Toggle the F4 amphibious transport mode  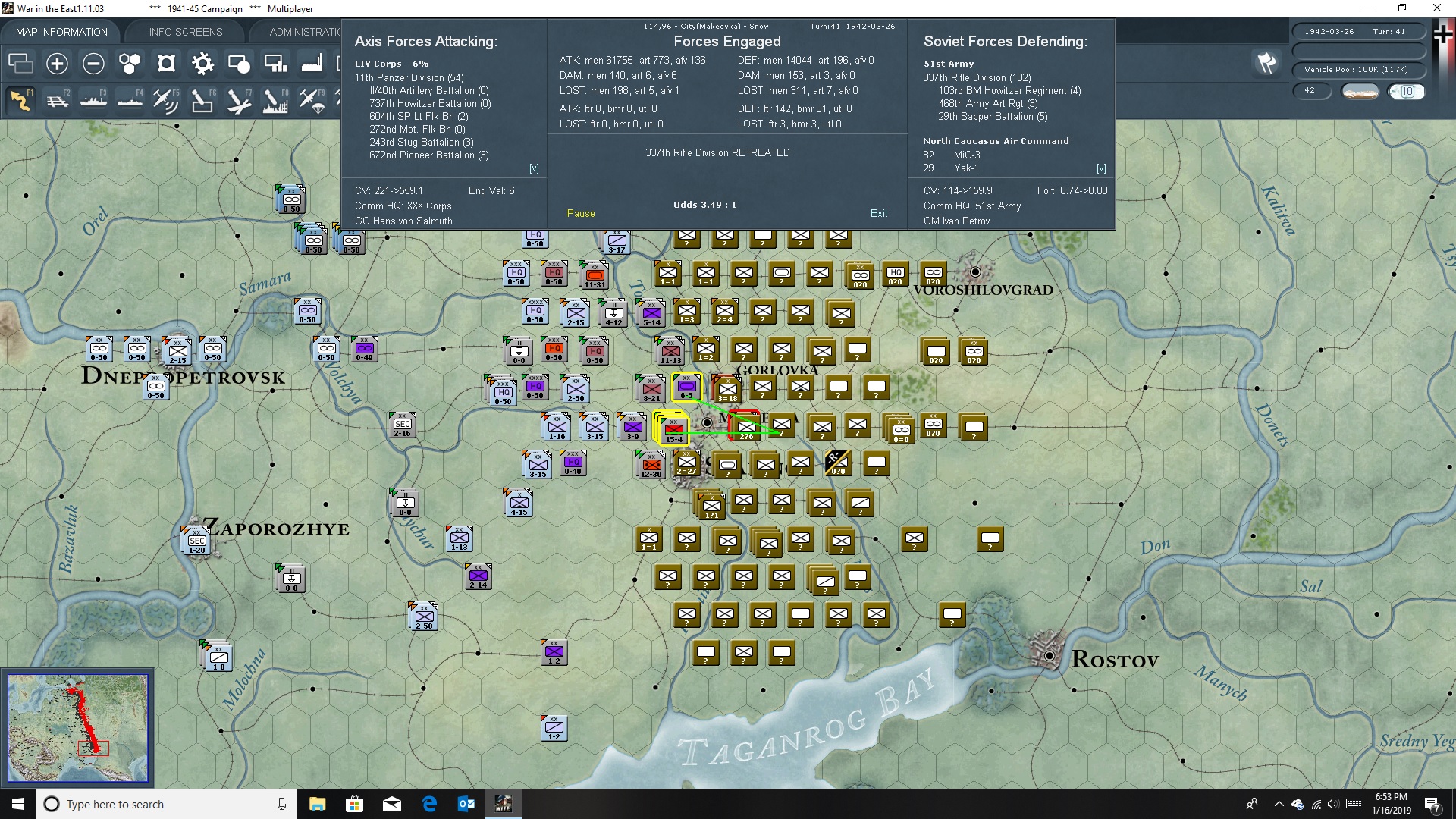(x=130, y=100)
